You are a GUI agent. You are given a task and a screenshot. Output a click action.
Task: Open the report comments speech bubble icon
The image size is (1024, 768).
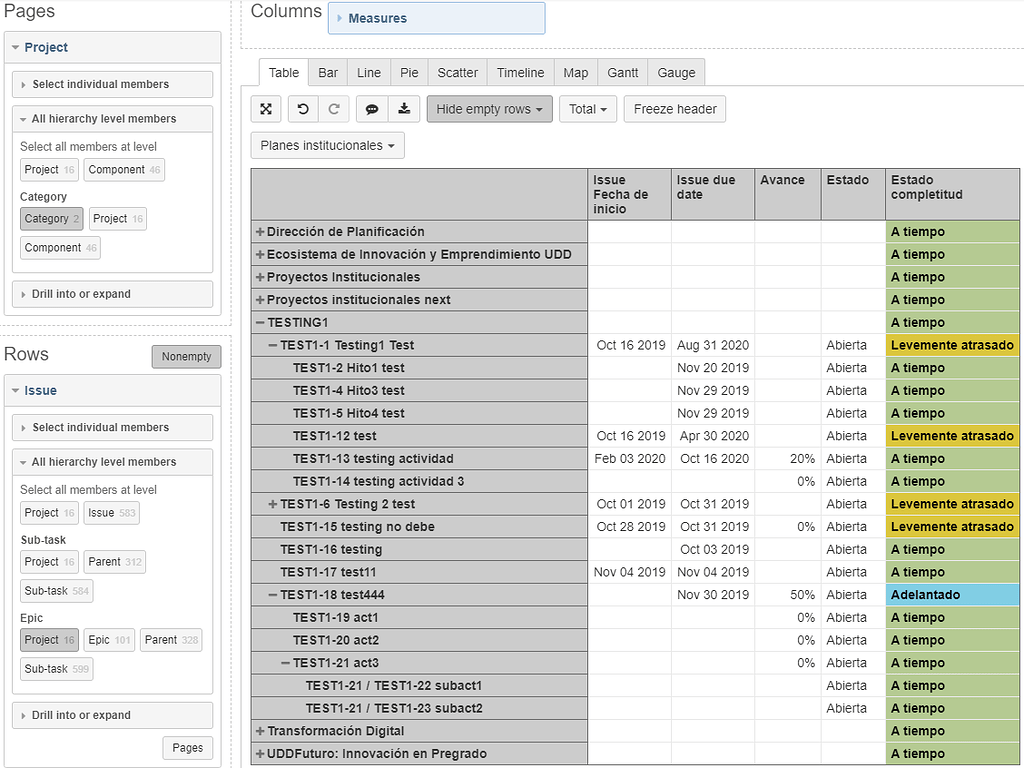(372, 108)
